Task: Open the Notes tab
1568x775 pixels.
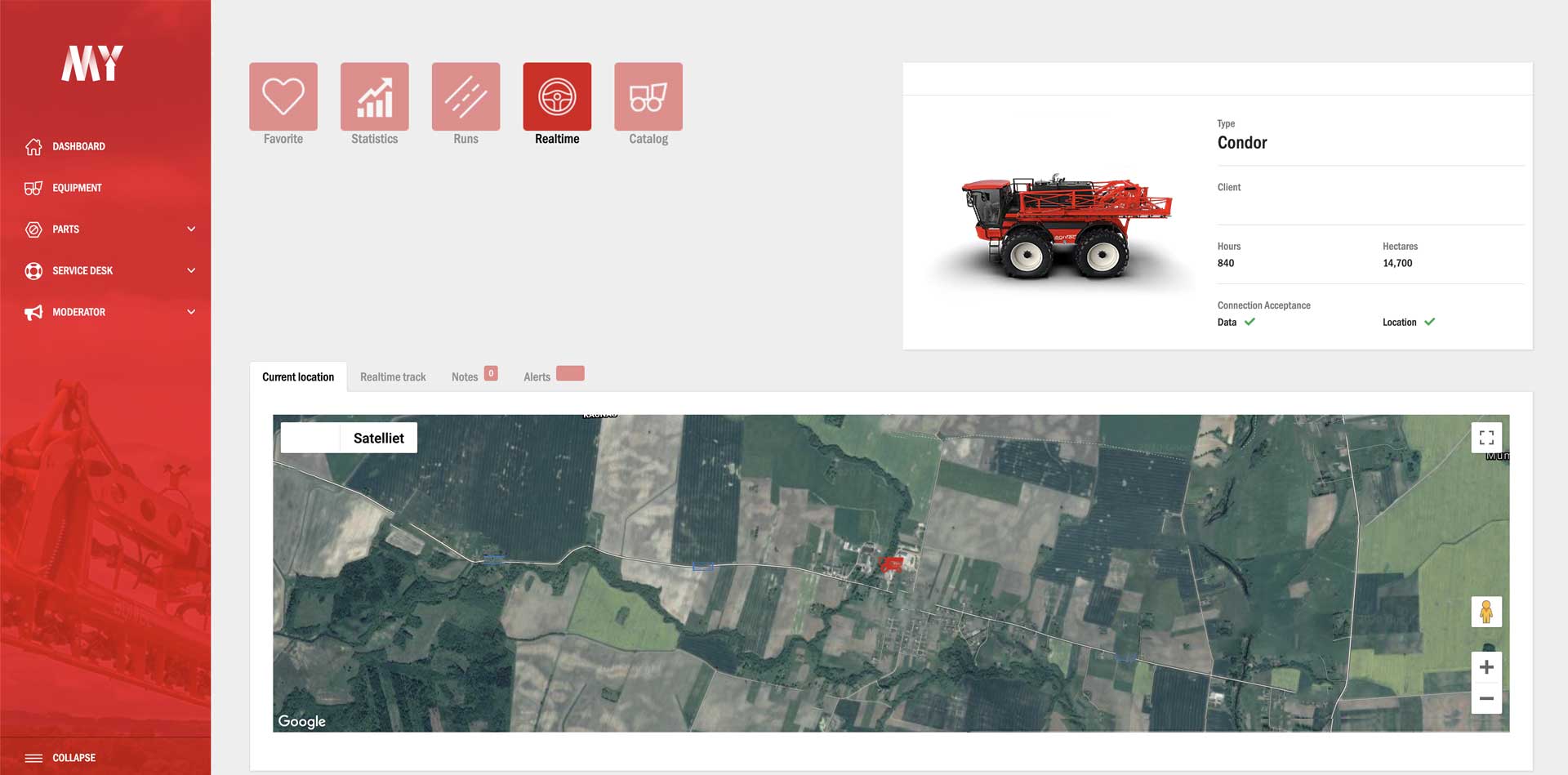Action: coord(465,377)
